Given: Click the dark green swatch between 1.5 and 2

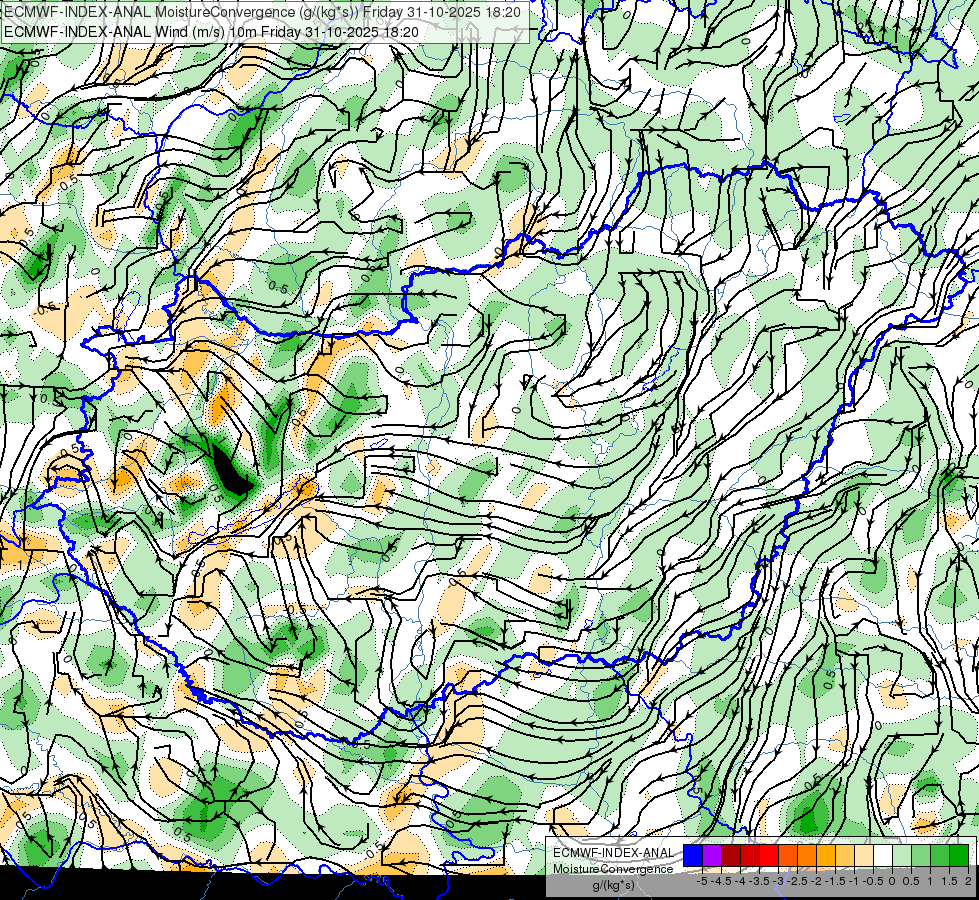Looking at the screenshot, I should [959, 855].
